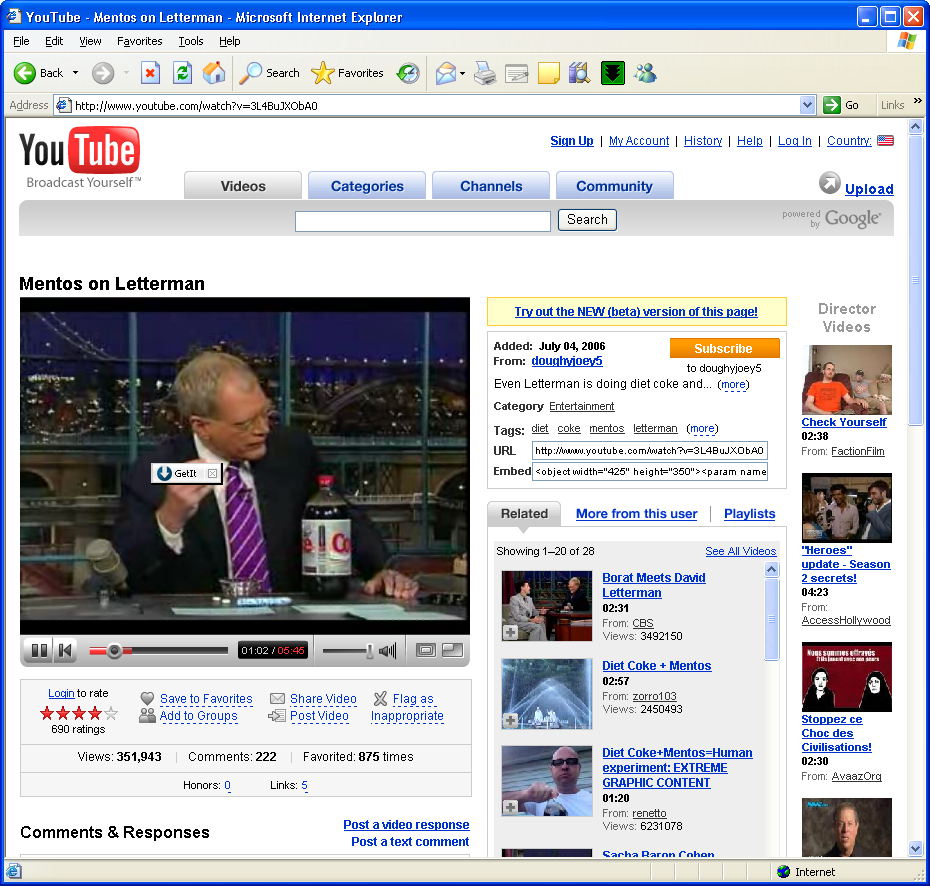Image resolution: width=930 pixels, height=886 pixels.
Task: Open the More from this user tab
Action: 636,514
